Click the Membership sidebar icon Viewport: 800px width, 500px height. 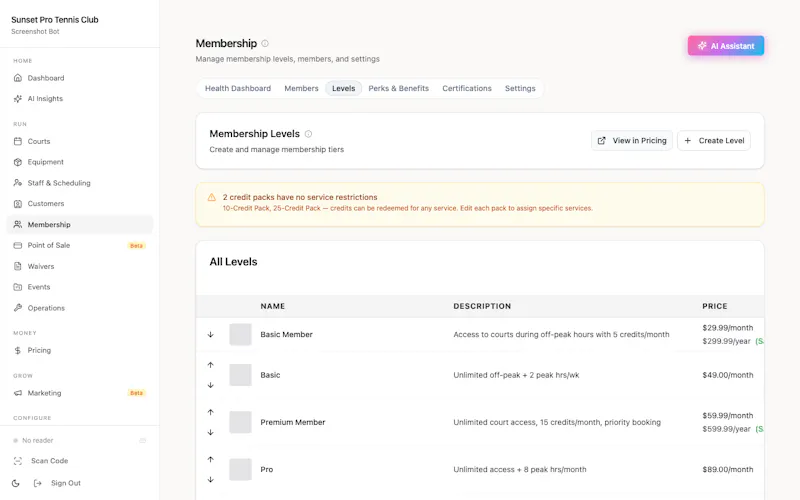(18, 224)
